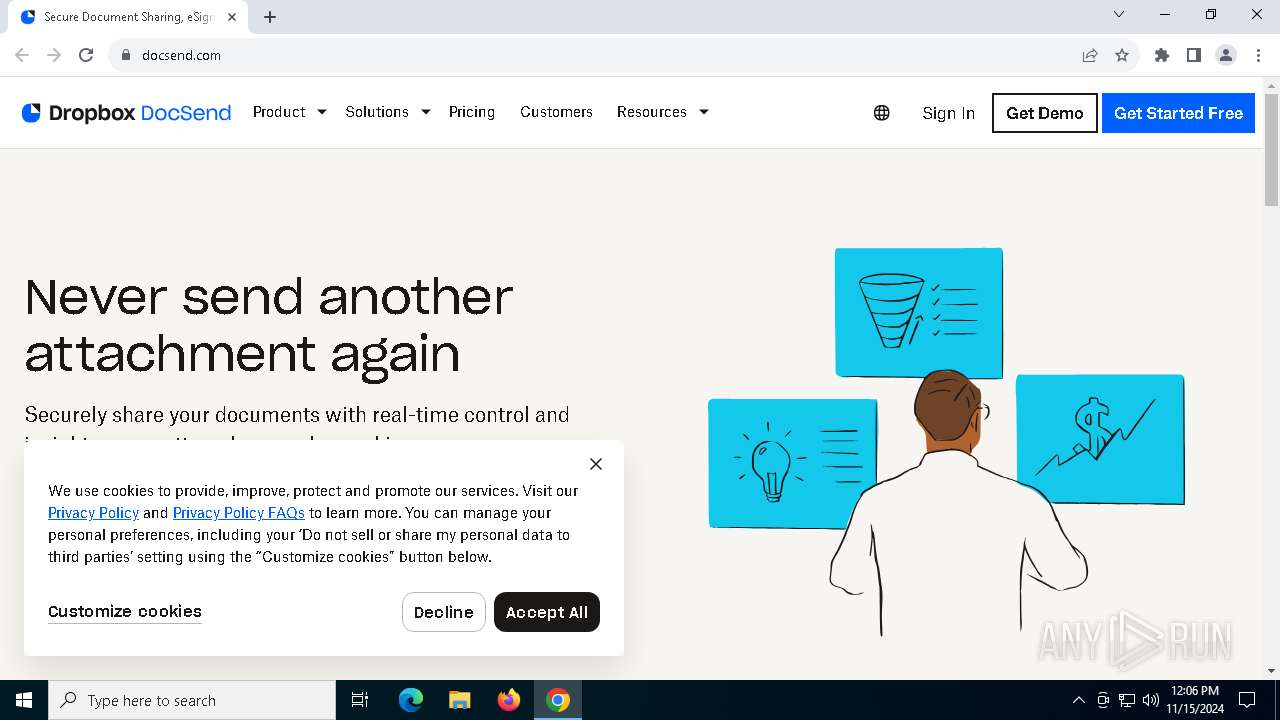Expand the Solutions menu arrow
This screenshot has height=720, width=1280.
click(425, 112)
